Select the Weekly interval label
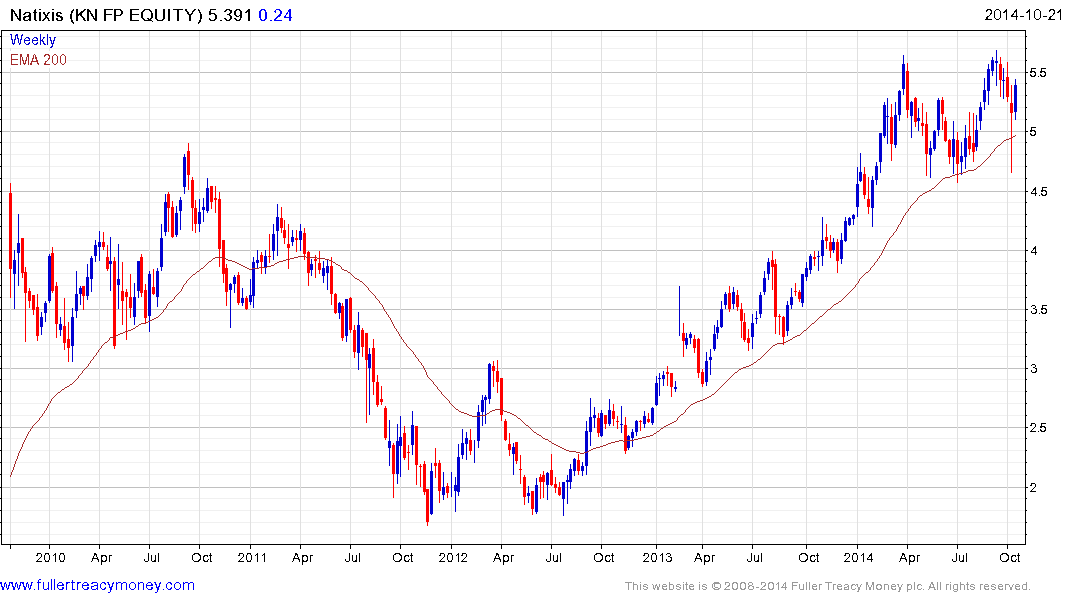 [33, 40]
